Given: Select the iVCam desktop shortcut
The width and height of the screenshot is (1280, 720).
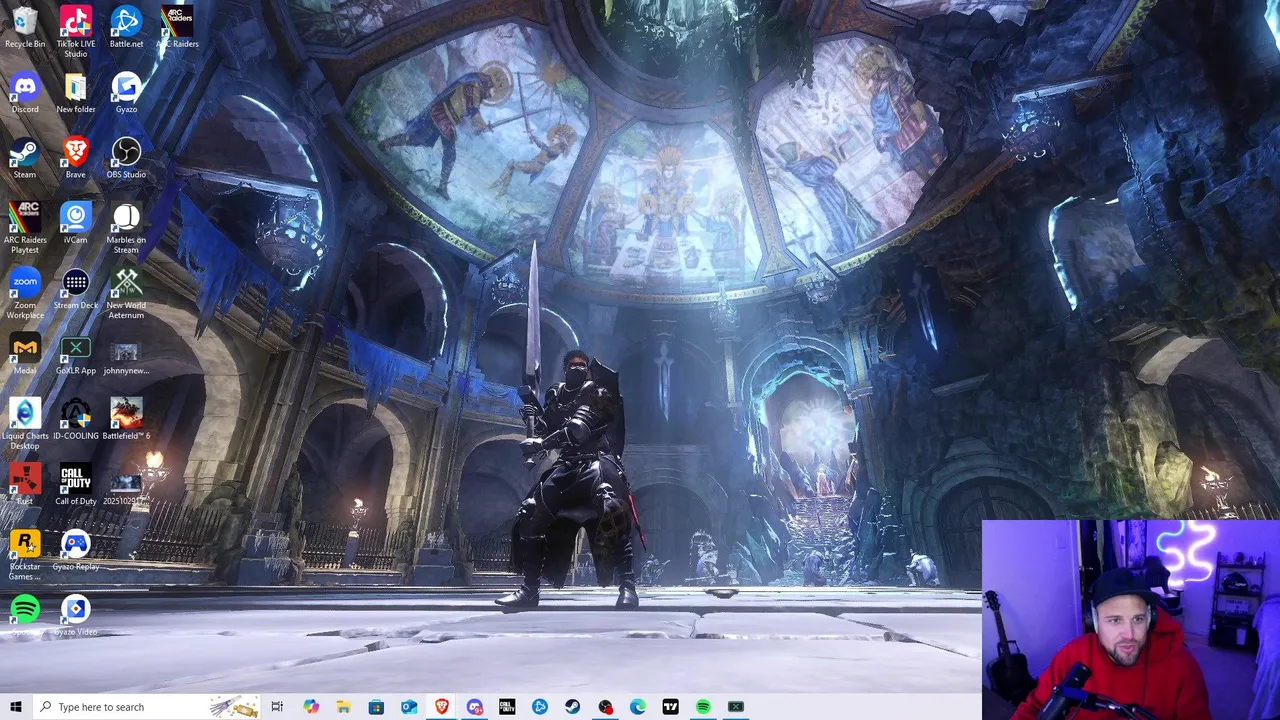Looking at the screenshot, I should [x=75, y=222].
